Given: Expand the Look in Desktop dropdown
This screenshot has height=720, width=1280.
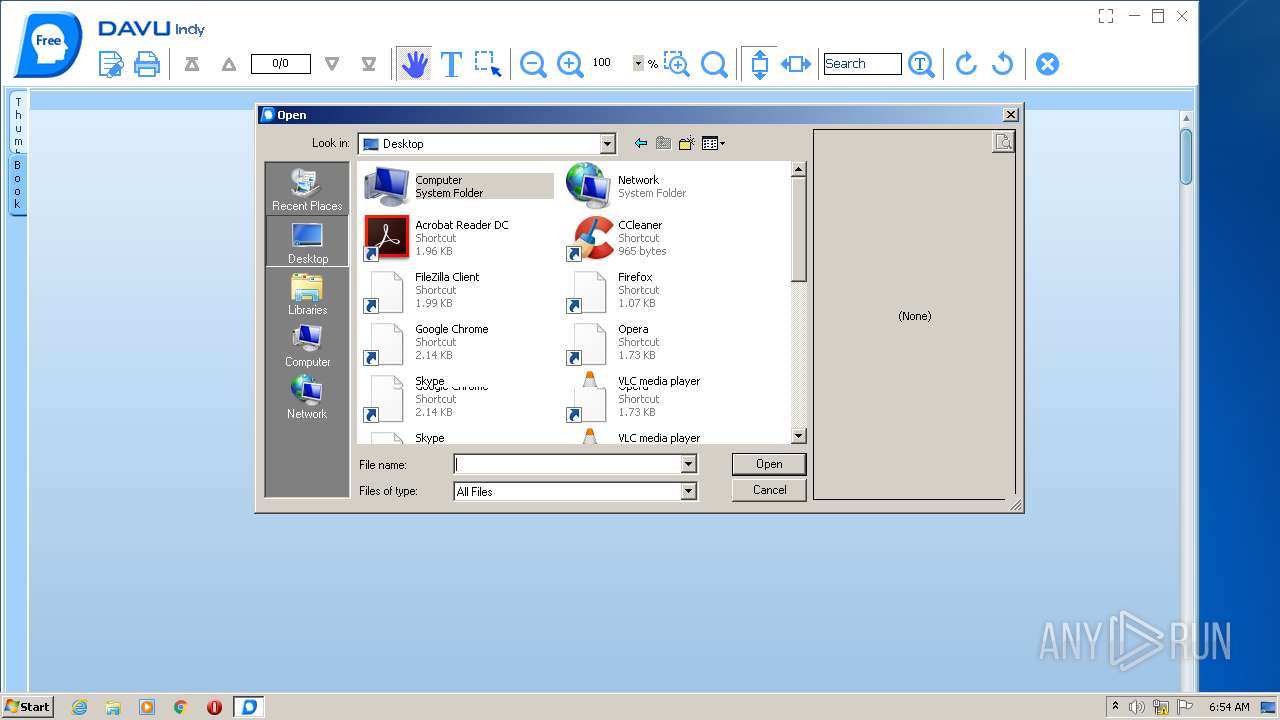Looking at the screenshot, I should click(607, 144).
